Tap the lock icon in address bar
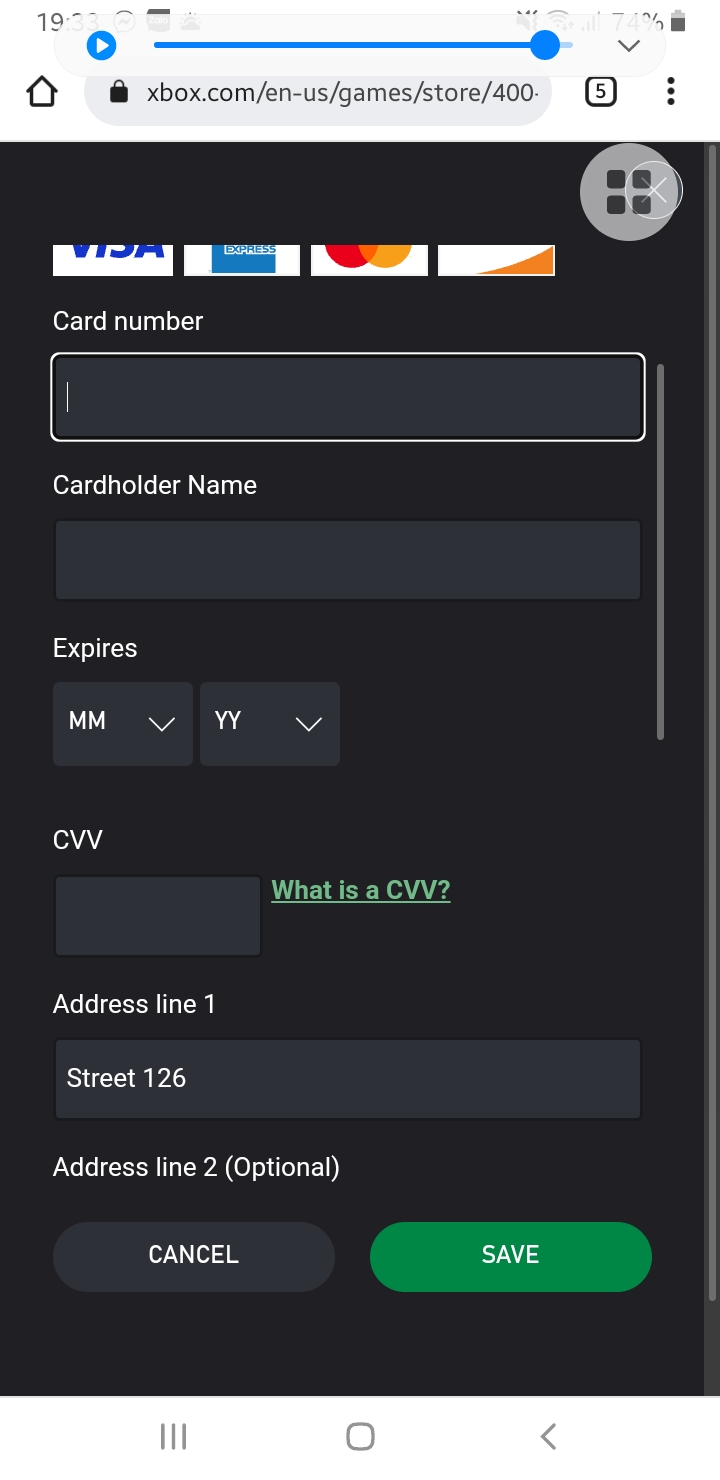This screenshot has width=720, height=1480. (x=118, y=93)
